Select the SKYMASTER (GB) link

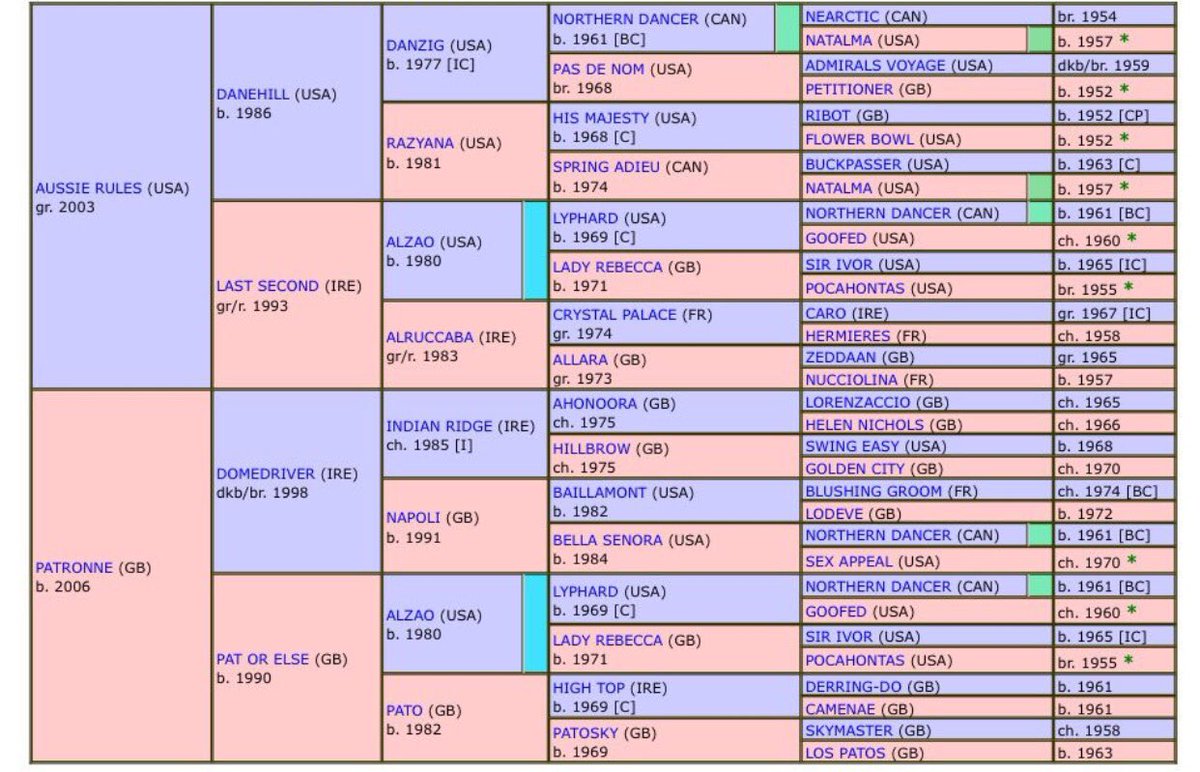[x=868, y=731]
